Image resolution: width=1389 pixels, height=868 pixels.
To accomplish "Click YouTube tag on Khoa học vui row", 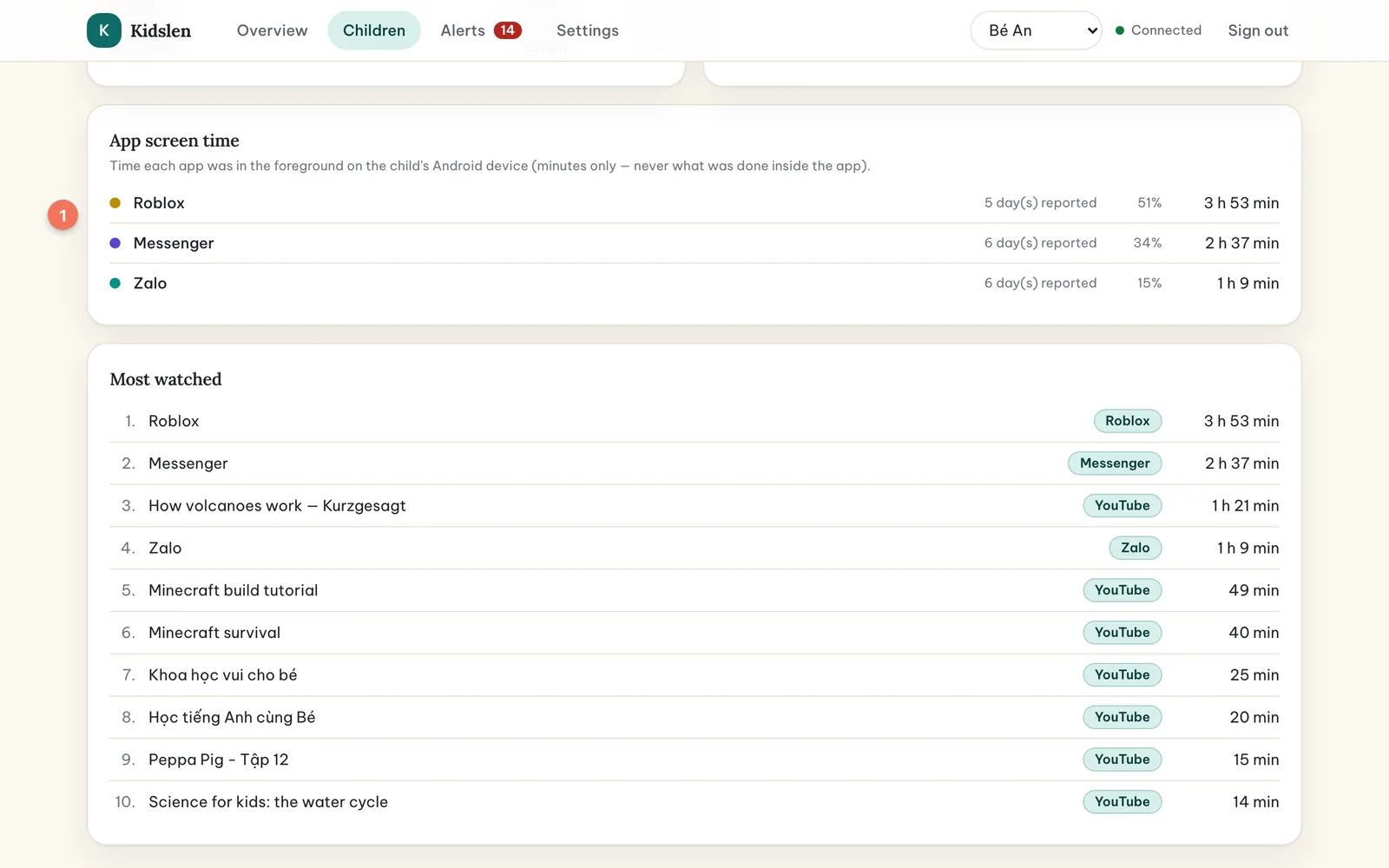I will tap(1122, 674).
